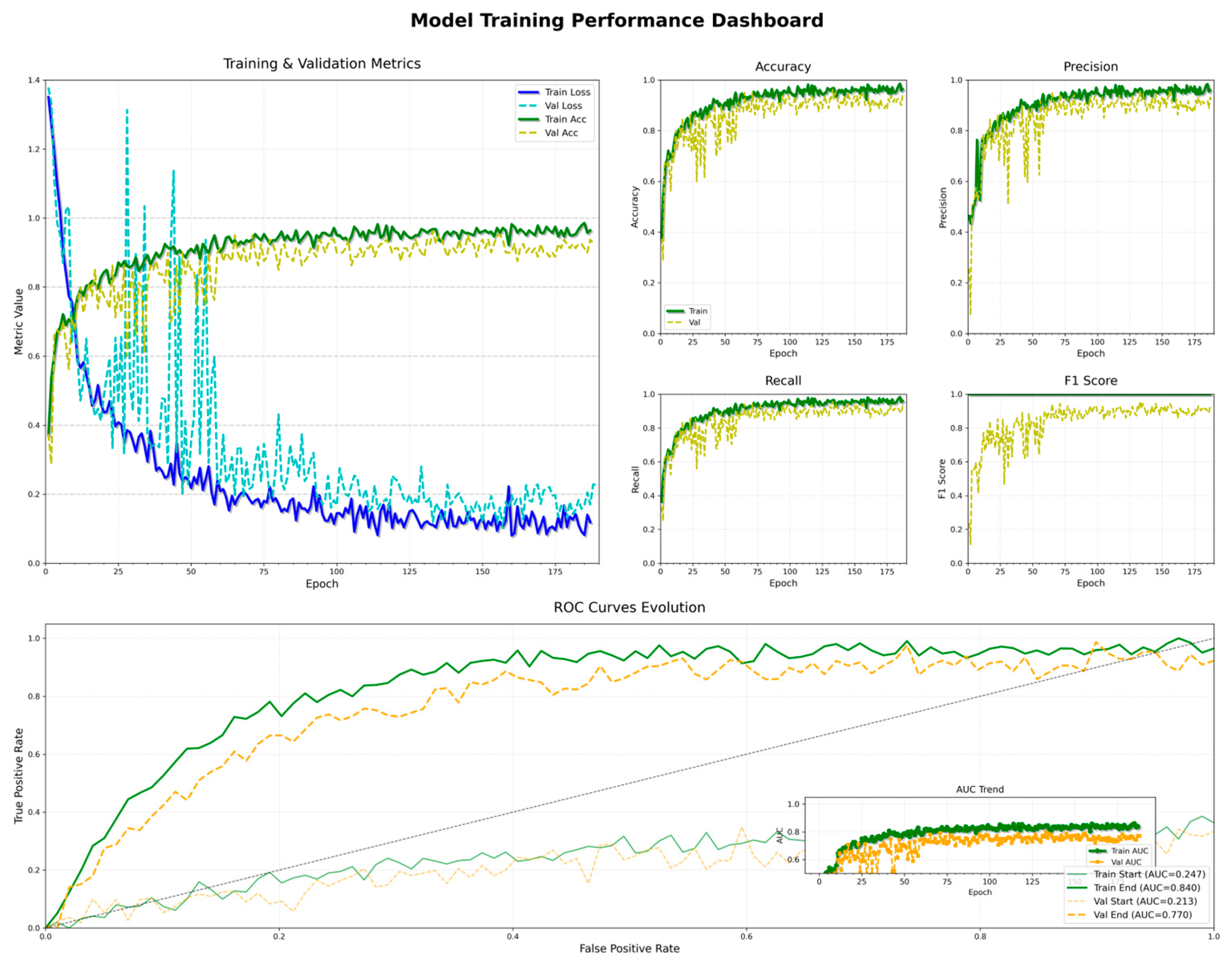This screenshot has height=967, width=1232.
Task: Click Val End (AUC=0.770) legend entry
Action: click(1142, 915)
